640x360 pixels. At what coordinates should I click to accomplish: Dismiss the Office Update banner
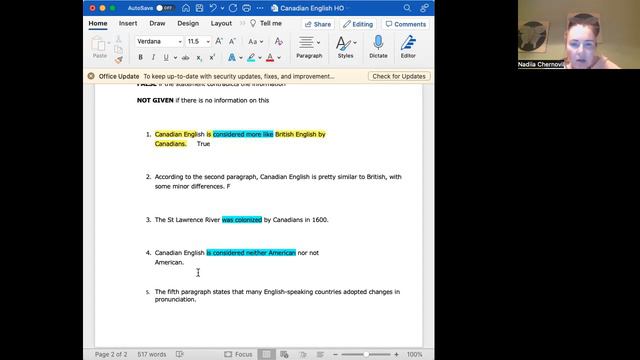91,76
